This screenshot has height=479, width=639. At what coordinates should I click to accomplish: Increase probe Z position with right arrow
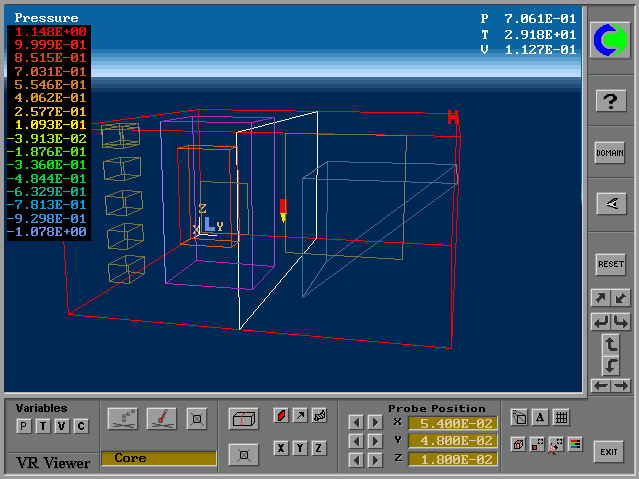point(375,459)
